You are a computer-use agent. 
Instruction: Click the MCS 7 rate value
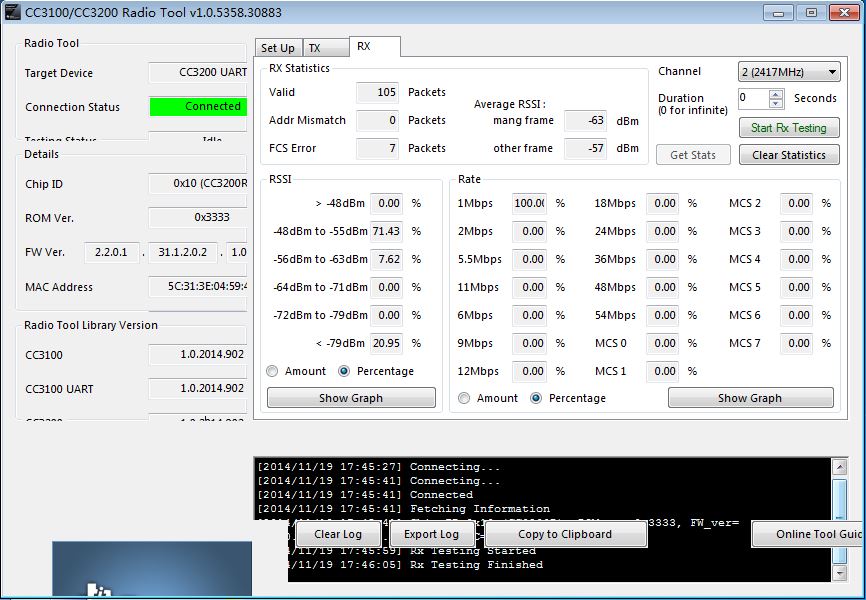[x=796, y=343]
